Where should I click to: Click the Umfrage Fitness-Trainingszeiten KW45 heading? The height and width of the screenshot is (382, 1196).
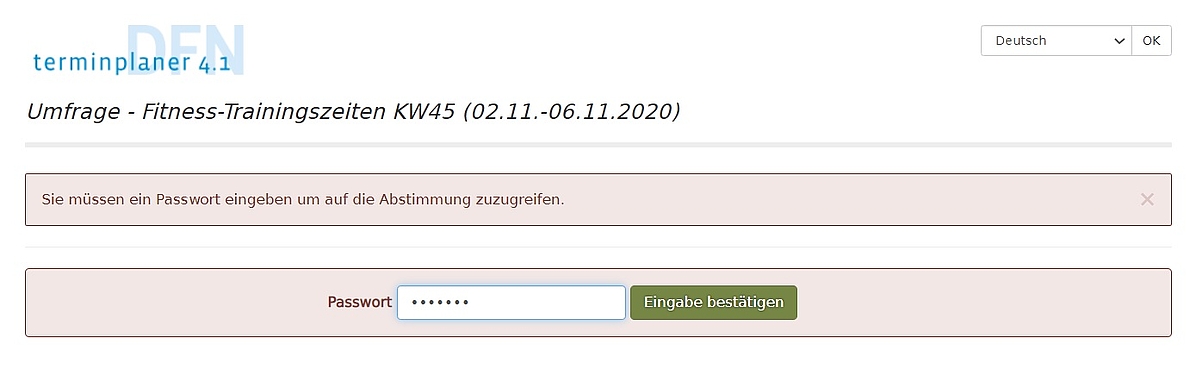(x=353, y=112)
